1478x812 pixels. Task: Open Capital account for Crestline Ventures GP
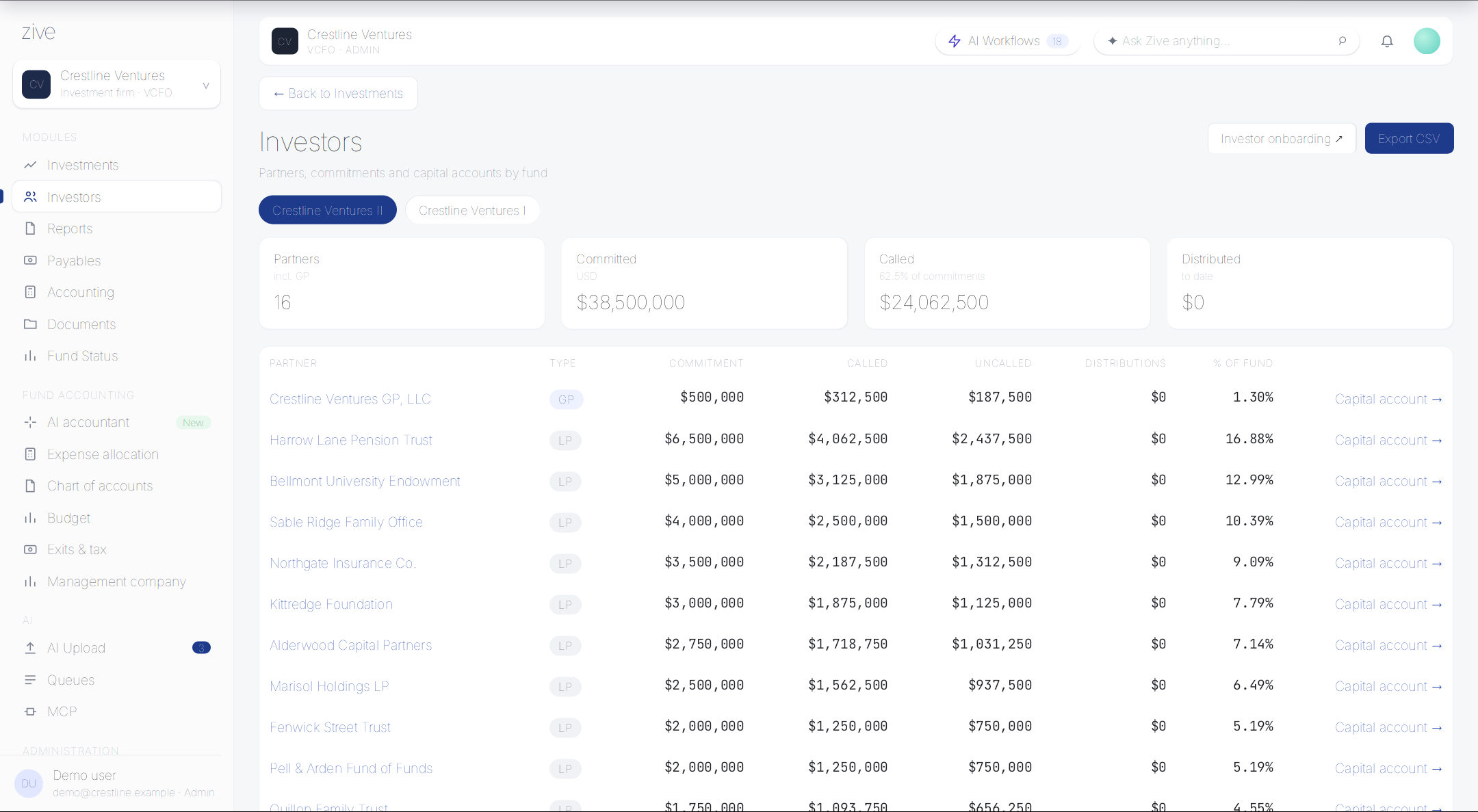click(1388, 399)
